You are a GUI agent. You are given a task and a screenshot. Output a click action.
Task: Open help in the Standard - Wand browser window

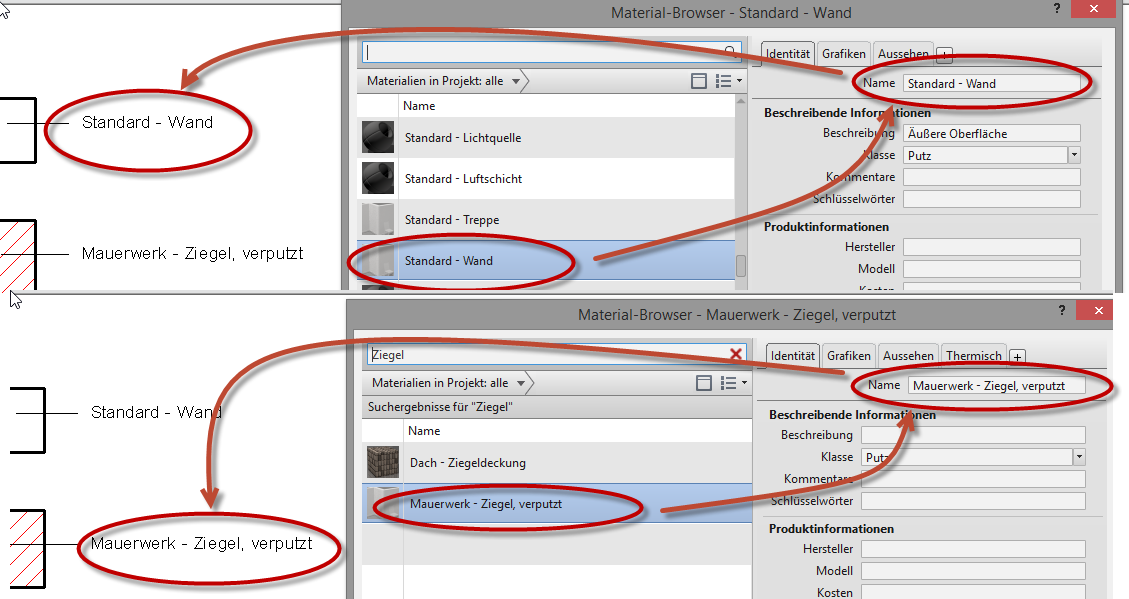(1057, 9)
